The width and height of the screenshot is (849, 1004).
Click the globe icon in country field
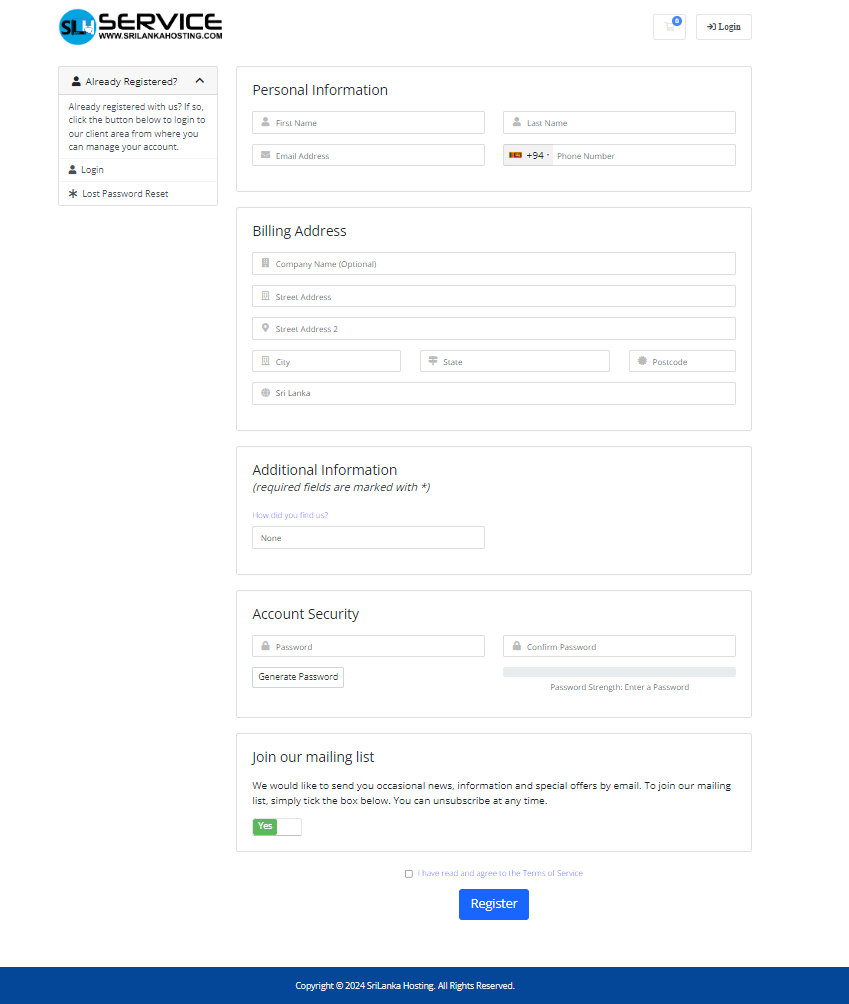(x=265, y=393)
